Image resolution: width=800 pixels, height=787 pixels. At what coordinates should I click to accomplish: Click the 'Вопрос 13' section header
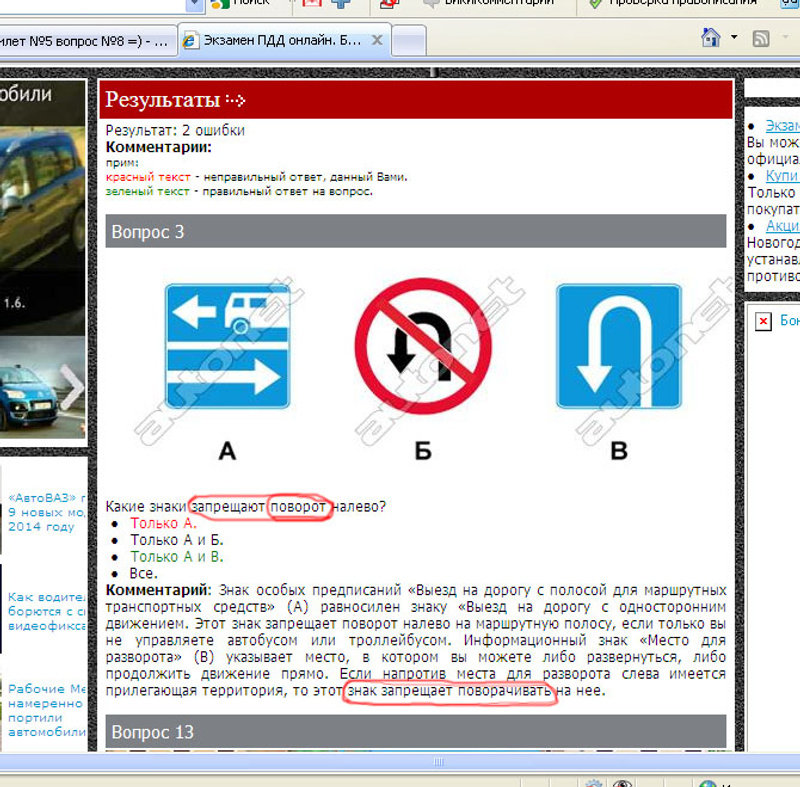(x=416, y=732)
